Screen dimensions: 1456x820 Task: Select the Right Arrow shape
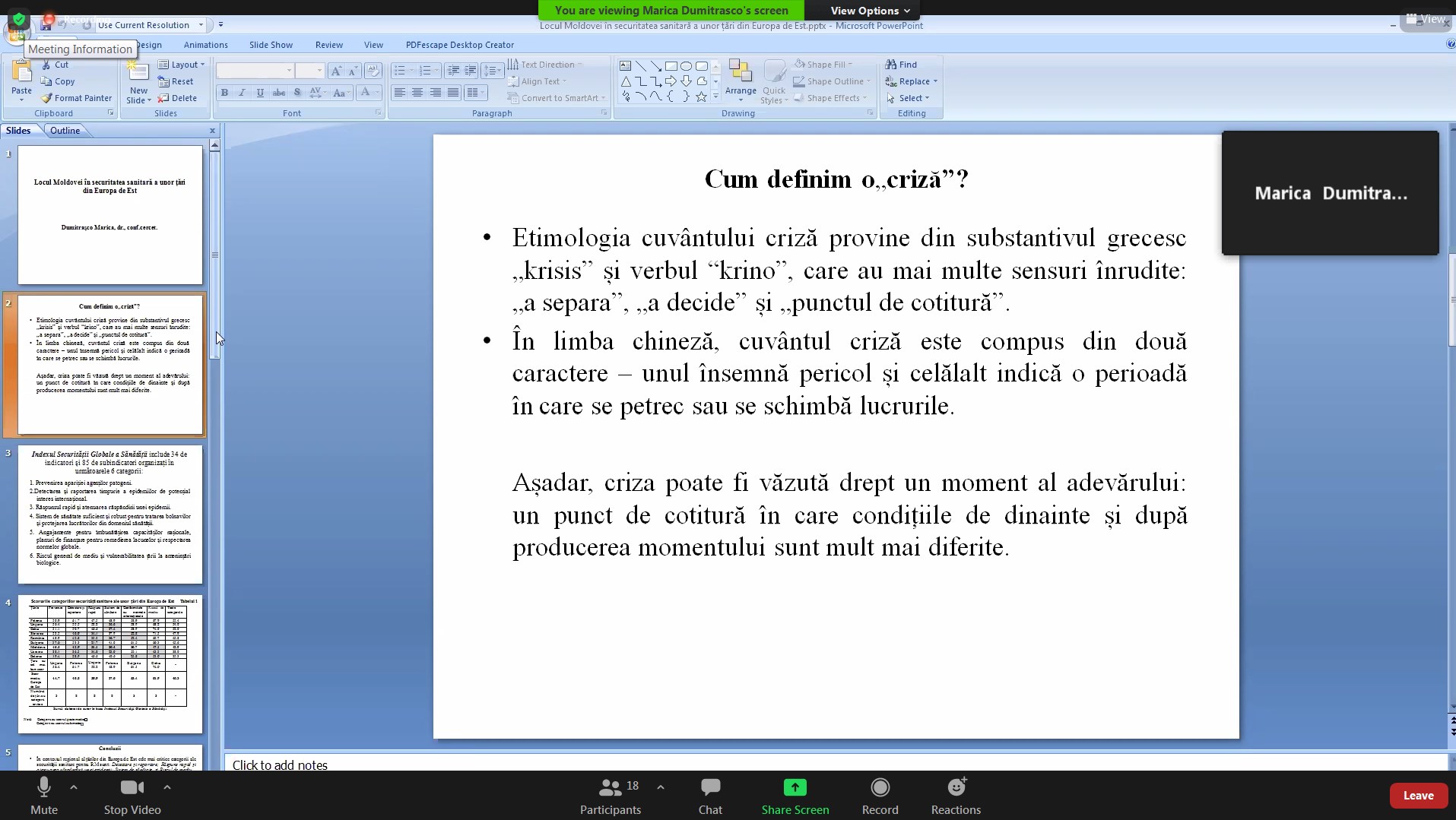point(671,81)
